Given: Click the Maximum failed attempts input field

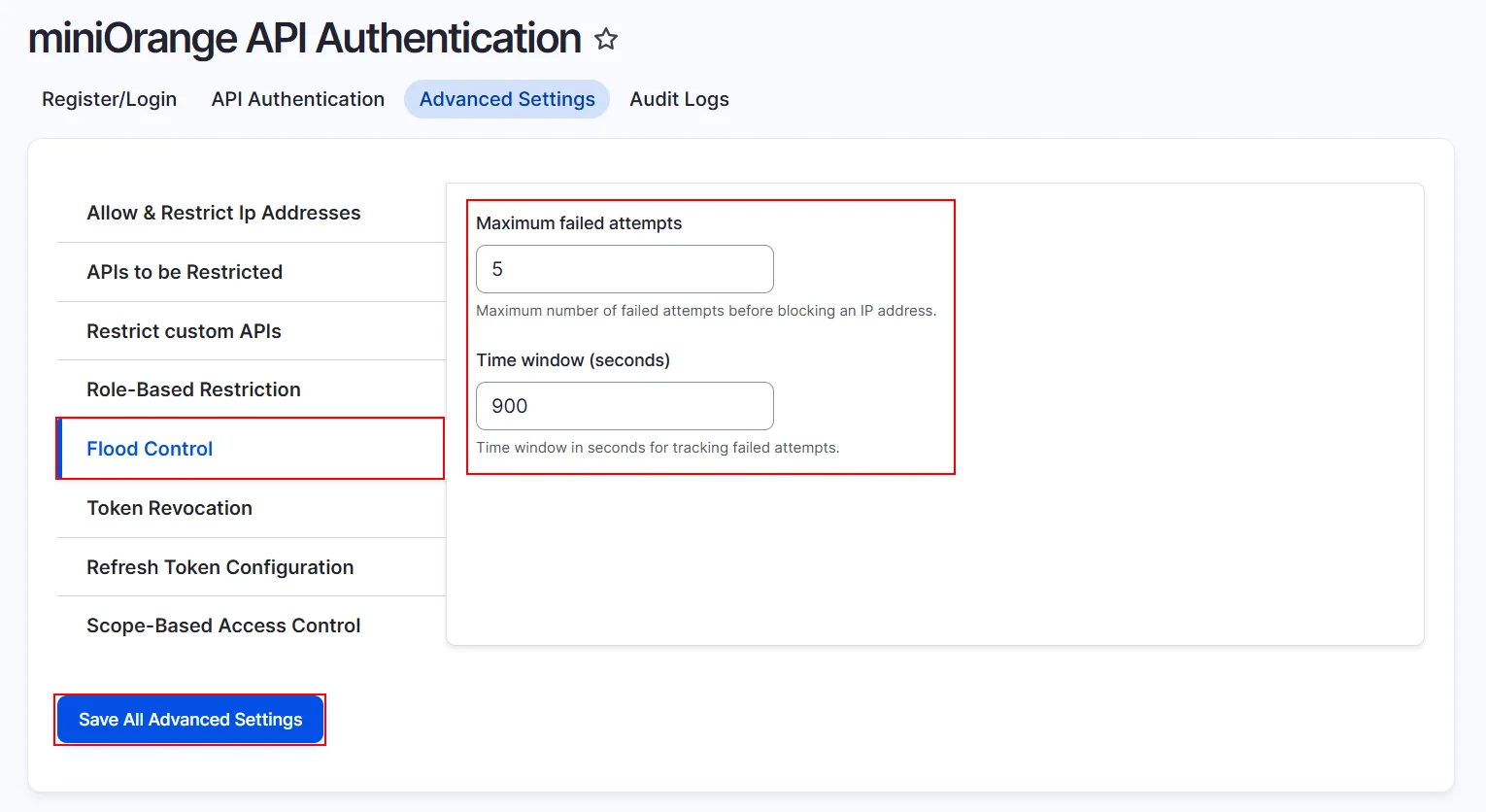Looking at the screenshot, I should 625,269.
